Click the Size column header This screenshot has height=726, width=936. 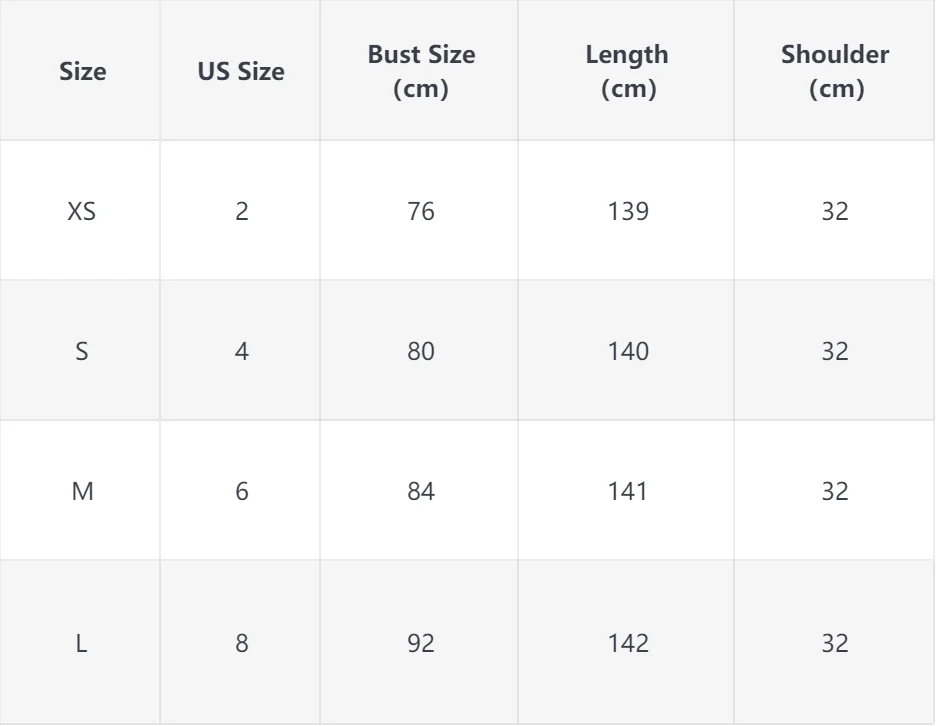(82, 71)
